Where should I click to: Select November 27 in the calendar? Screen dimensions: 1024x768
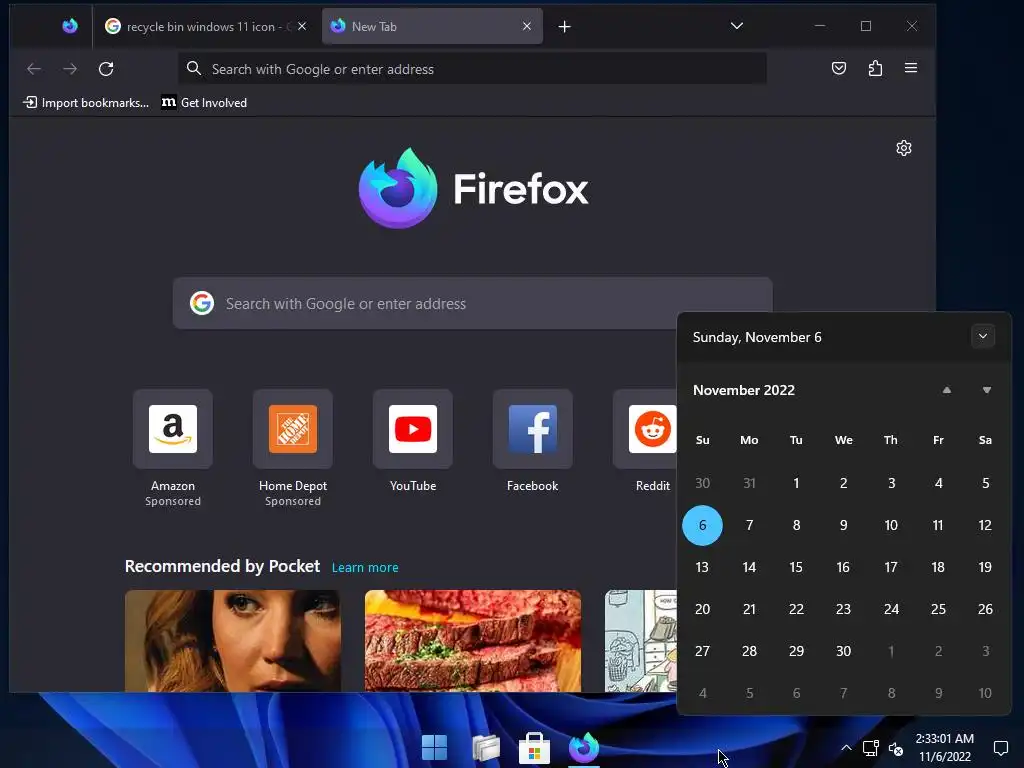(702, 651)
